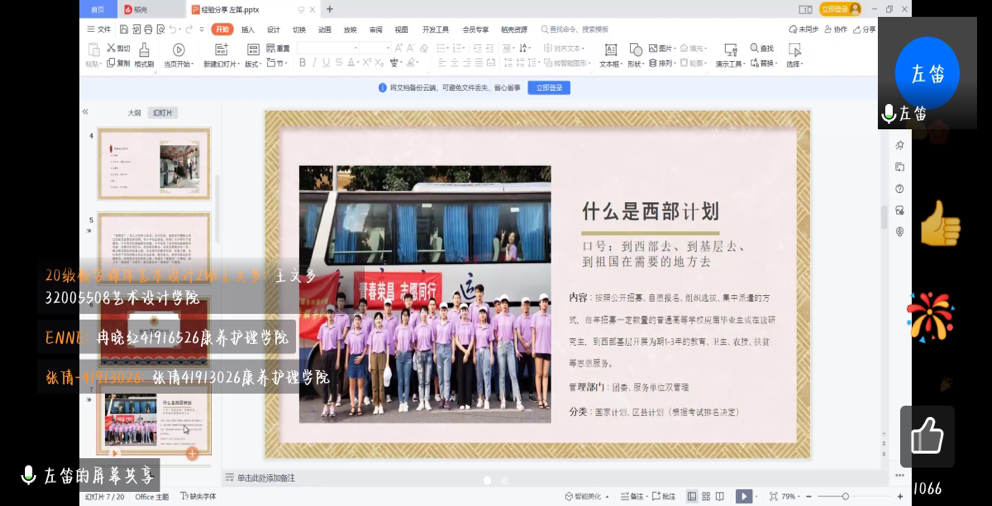Click the zoom slider handle
The width and height of the screenshot is (992, 506).
845,497
